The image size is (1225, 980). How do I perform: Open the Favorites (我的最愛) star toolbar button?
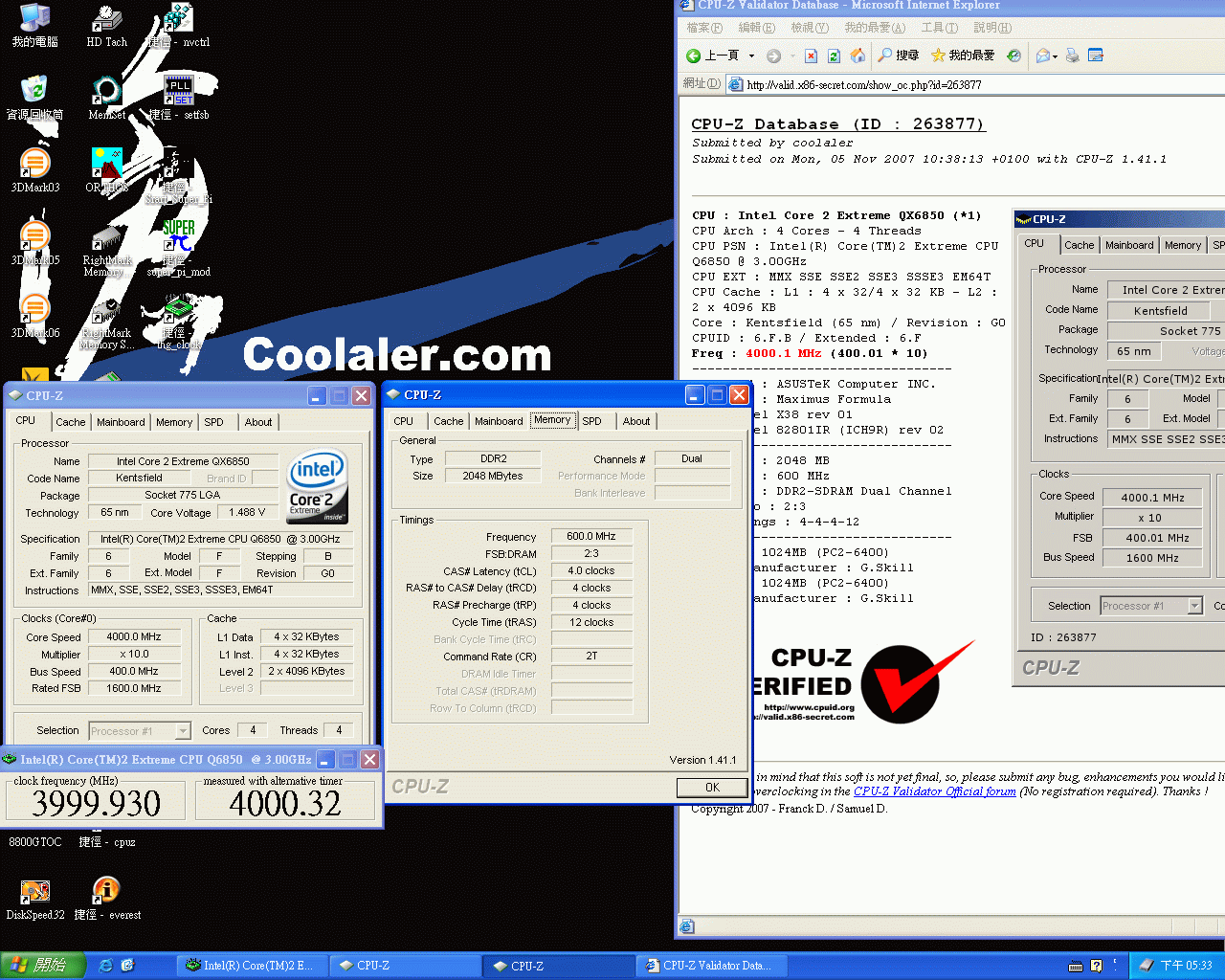[x=962, y=56]
